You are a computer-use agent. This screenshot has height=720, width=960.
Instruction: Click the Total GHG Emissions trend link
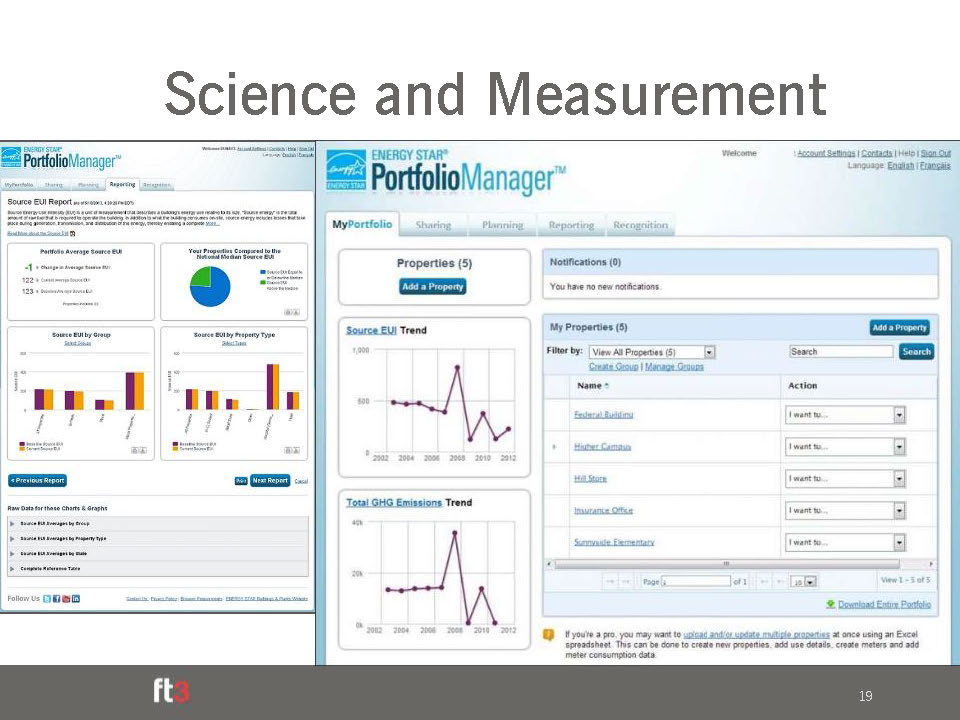click(394, 503)
